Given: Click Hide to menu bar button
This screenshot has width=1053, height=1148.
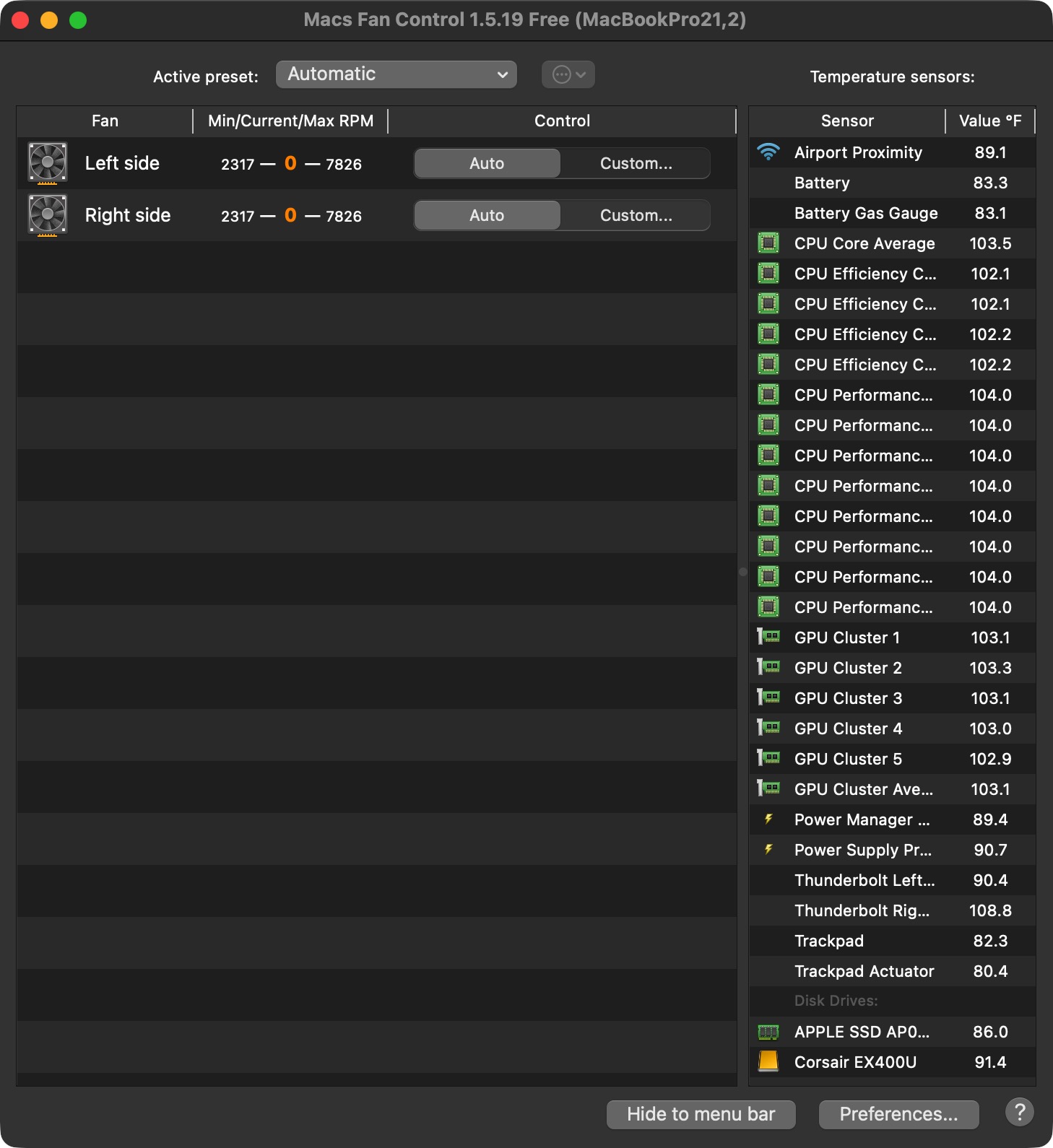Looking at the screenshot, I should (x=701, y=1114).
